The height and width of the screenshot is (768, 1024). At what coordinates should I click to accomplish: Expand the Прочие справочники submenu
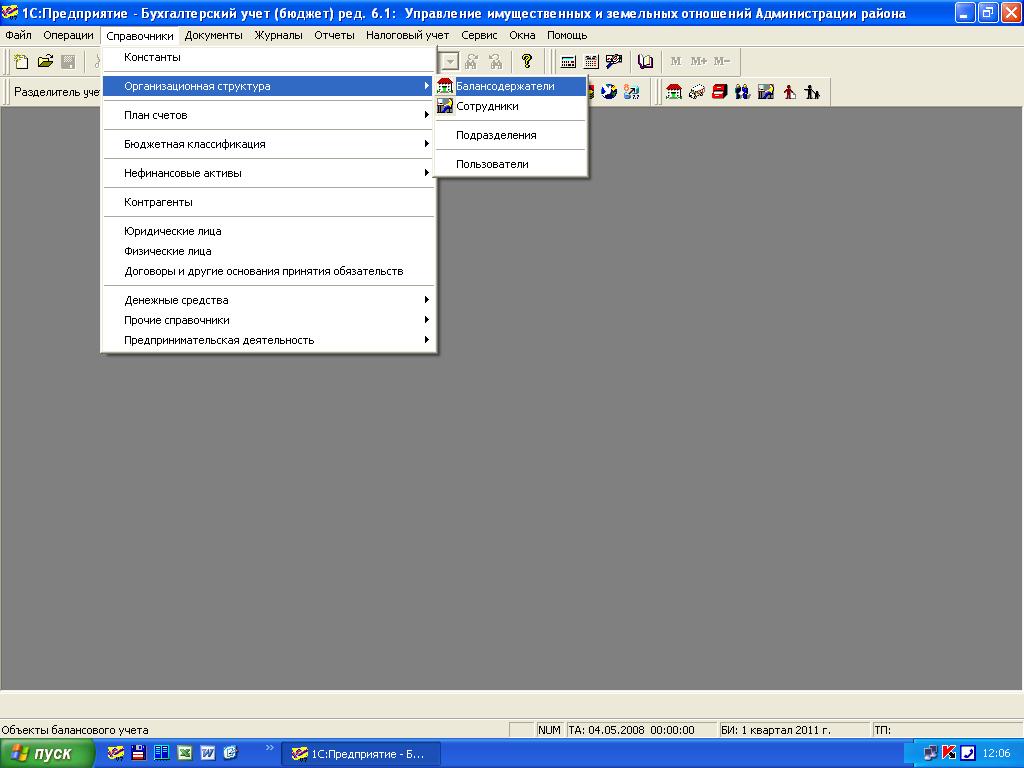tap(268, 321)
